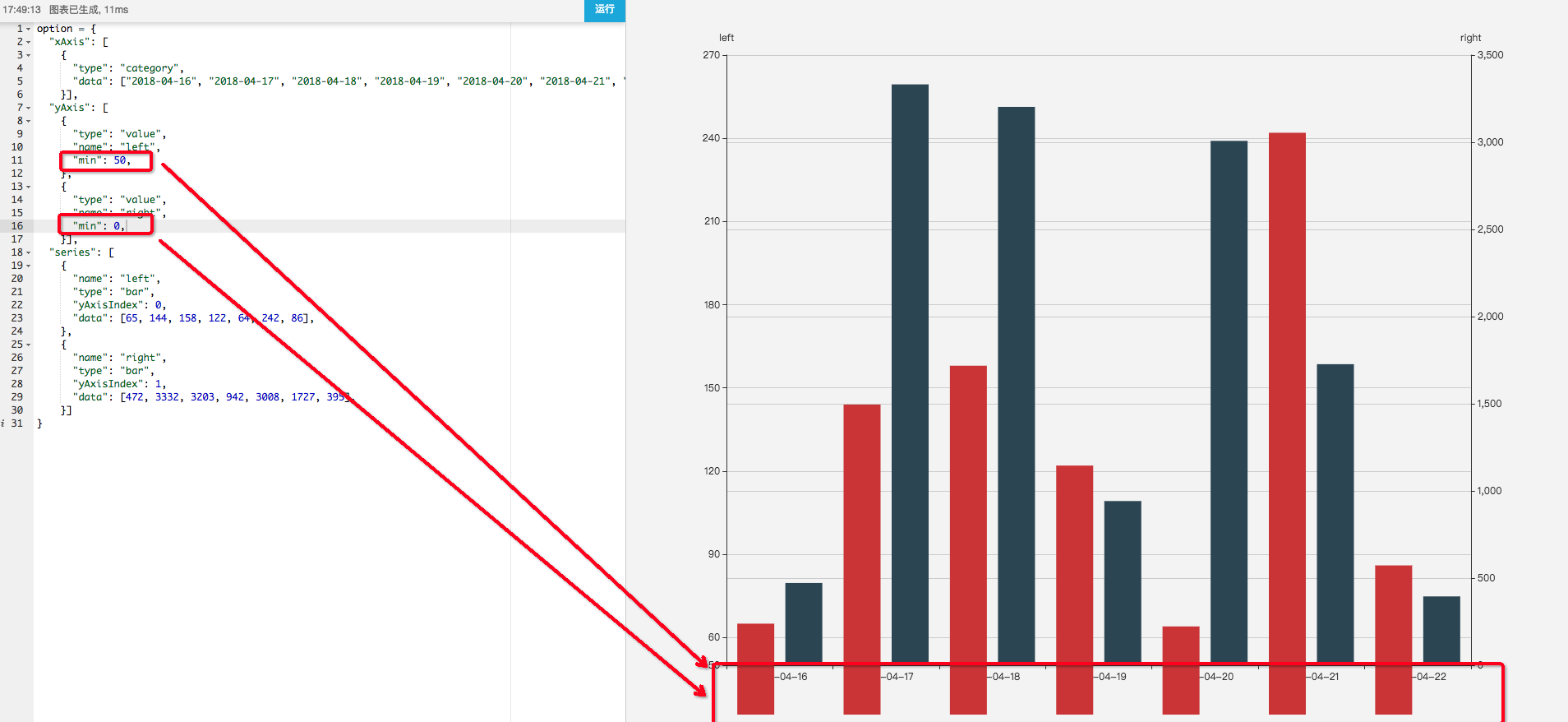Click the -04-16 x-axis label
Viewport: 1568px width, 722px height.
tap(791, 677)
